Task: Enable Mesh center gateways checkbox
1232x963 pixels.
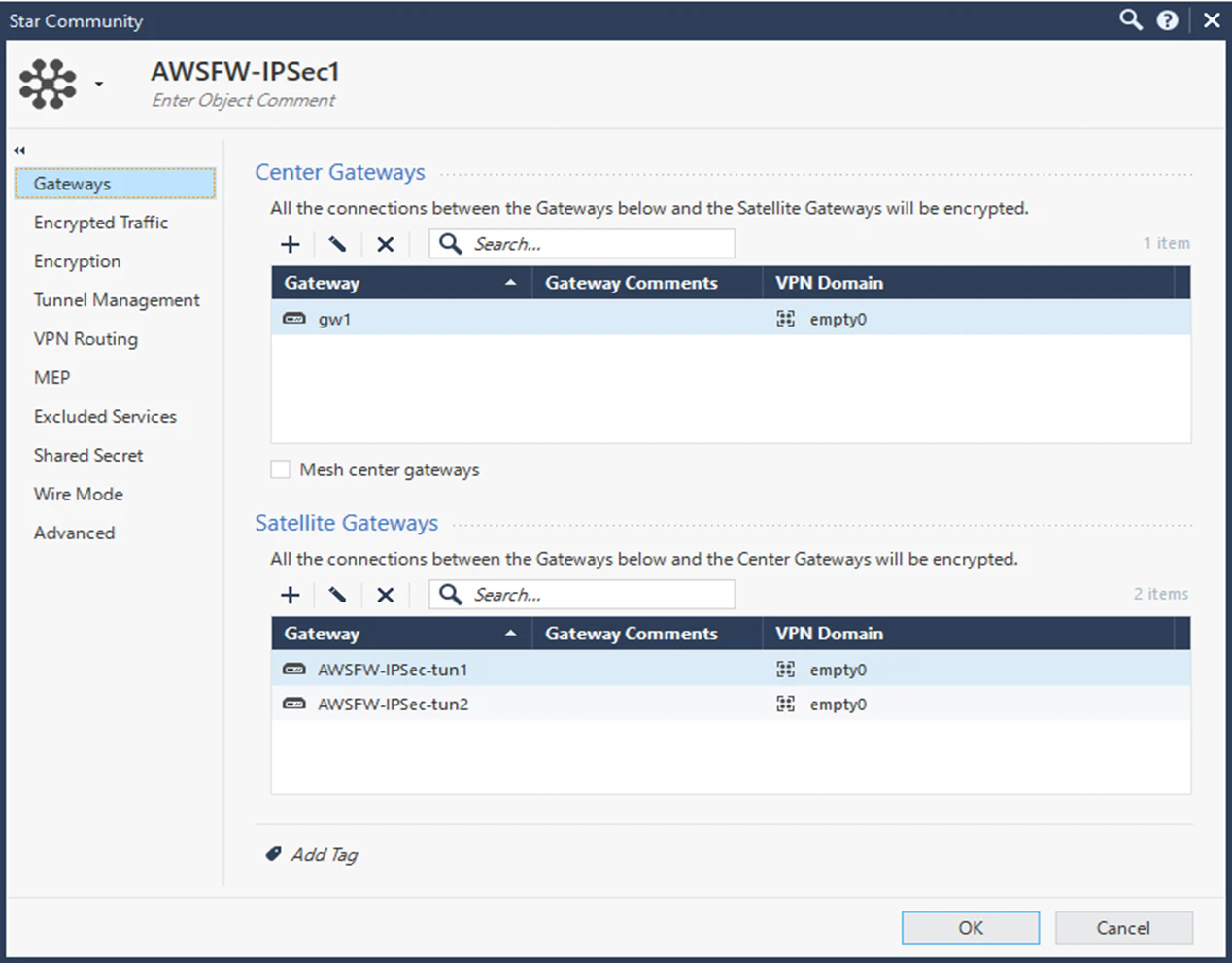Action: pyautogui.click(x=281, y=469)
